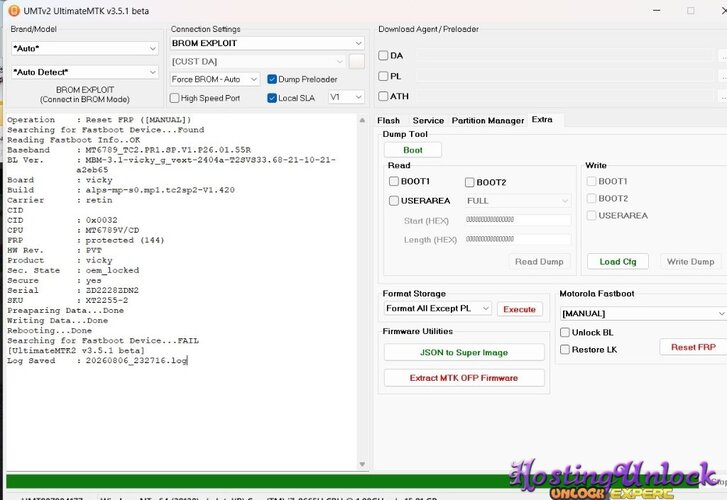This screenshot has height=500, width=727.
Task: Click the log scrollbar down arrow
Action: tap(362, 464)
